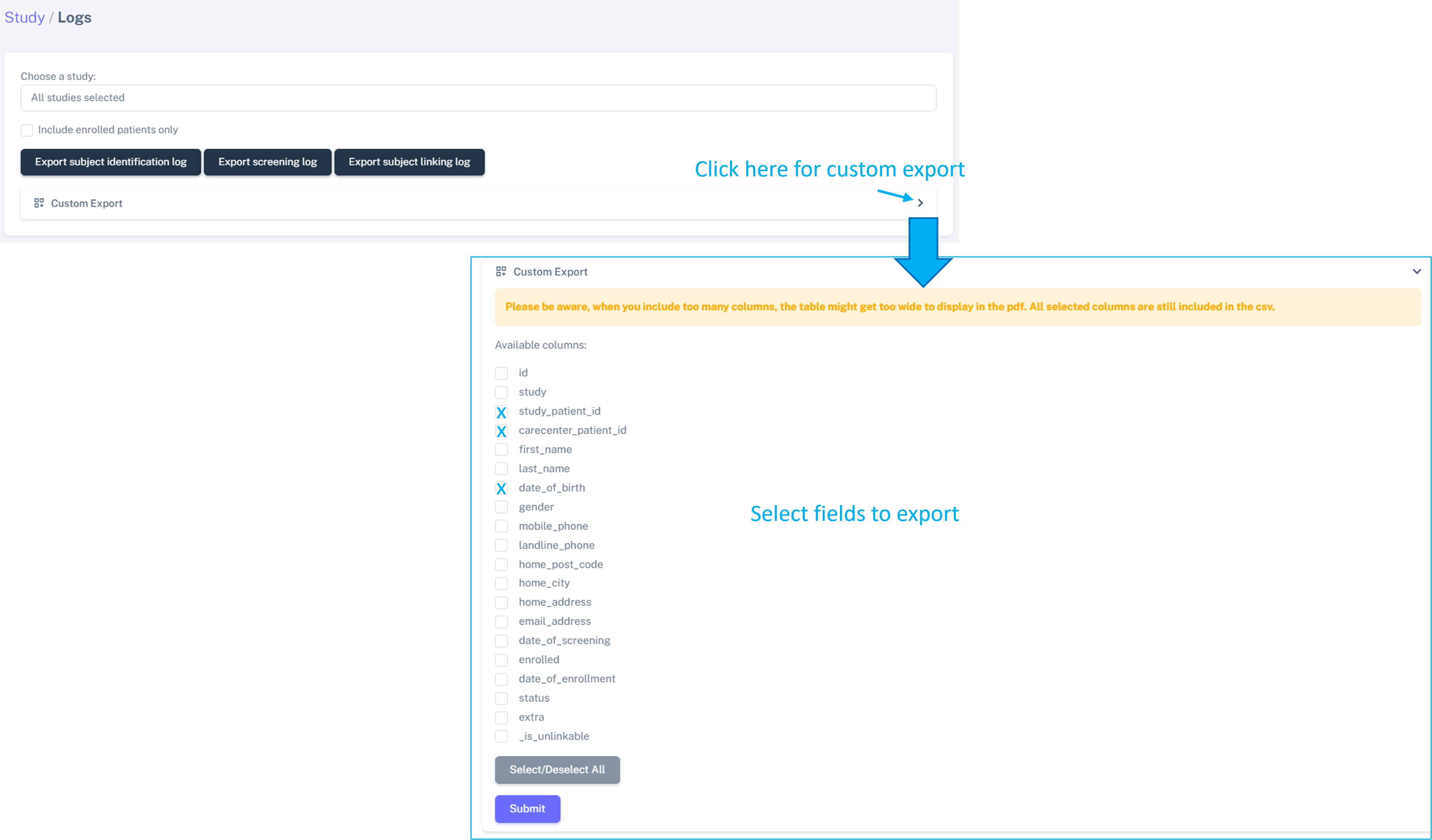Image resolution: width=1432 pixels, height=840 pixels.
Task: Click Export subject linking log button
Action: click(x=409, y=162)
